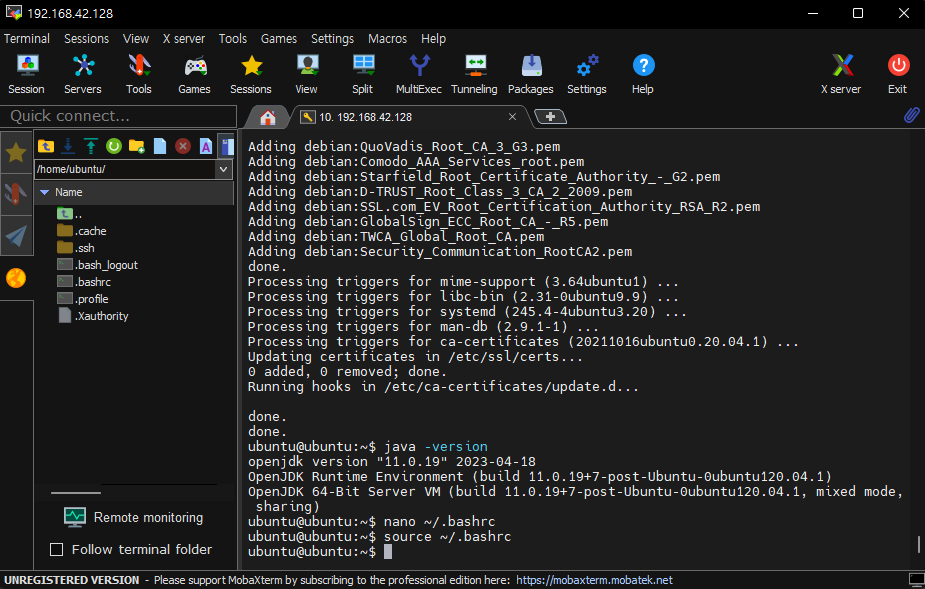
Task: Refresh the SFTP folder listing
Action: [114, 146]
